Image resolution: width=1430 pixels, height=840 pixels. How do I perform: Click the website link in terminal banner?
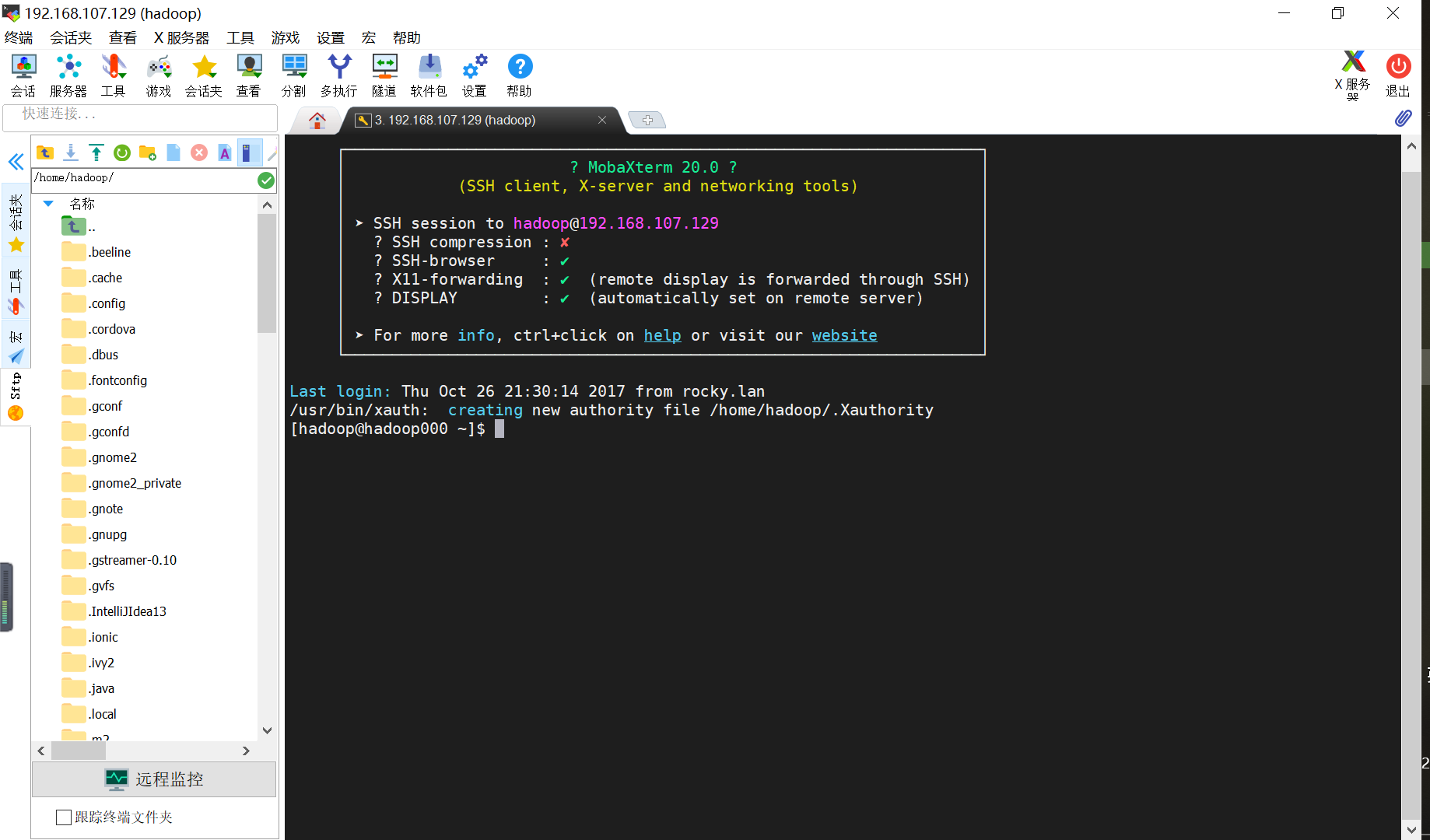[844, 335]
